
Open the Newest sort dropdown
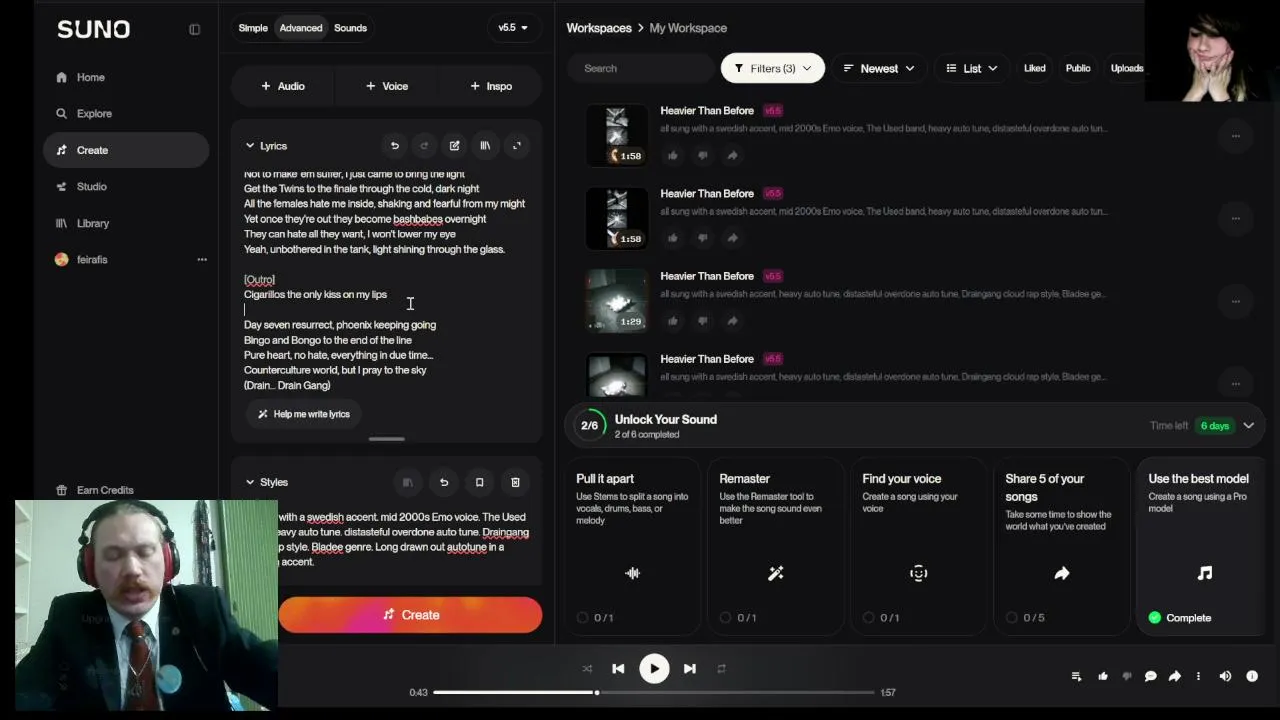tap(879, 68)
